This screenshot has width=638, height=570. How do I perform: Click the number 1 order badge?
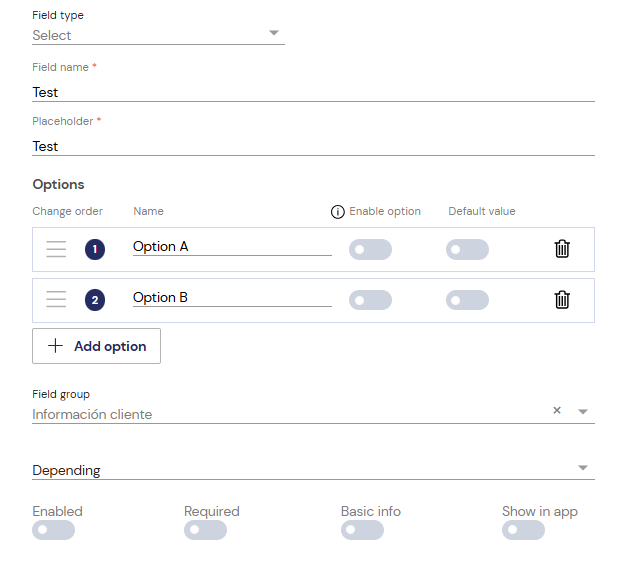(x=95, y=249)
